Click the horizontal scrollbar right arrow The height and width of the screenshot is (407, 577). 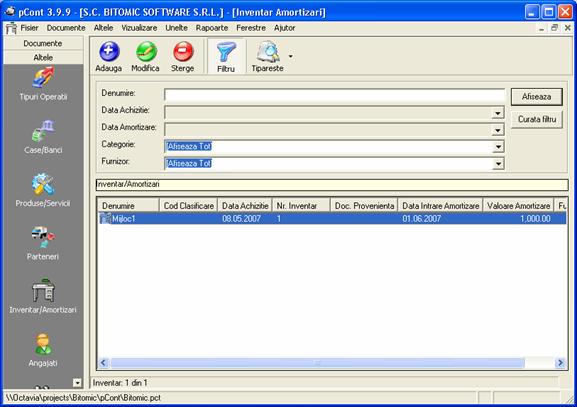pos(560,363)
